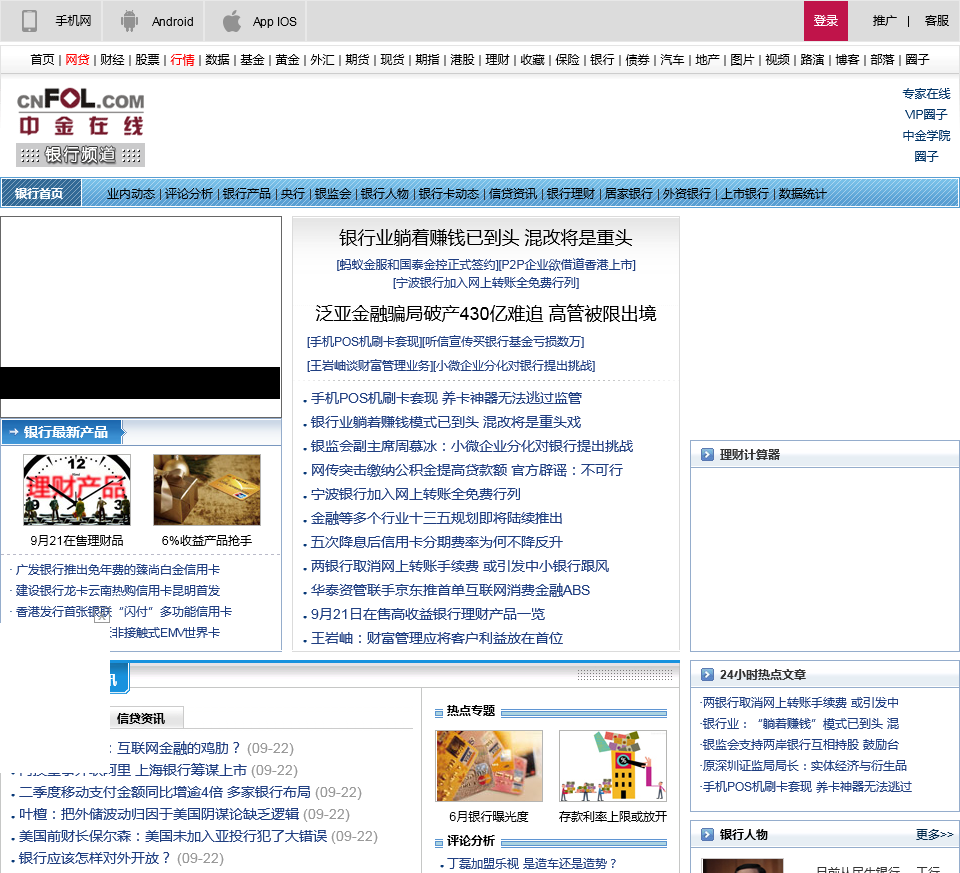Screen dimensions: 960x873
Task: Open the red 行情 navigation item
Action: [x=182, y=59]
